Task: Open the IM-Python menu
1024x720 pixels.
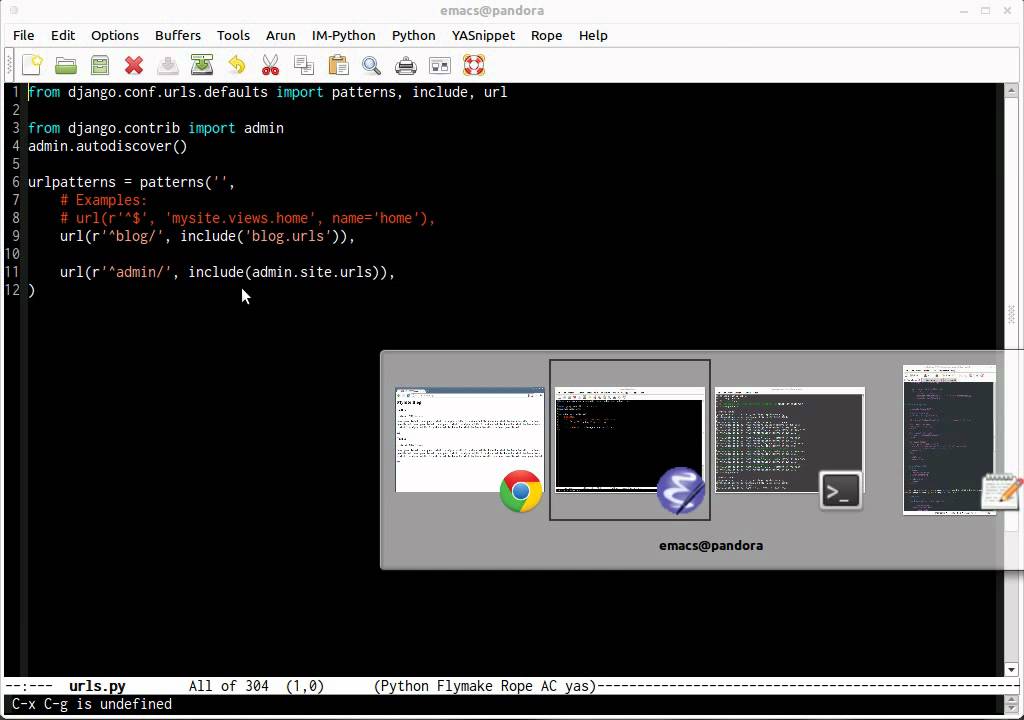Action: (x=344, y=35)
